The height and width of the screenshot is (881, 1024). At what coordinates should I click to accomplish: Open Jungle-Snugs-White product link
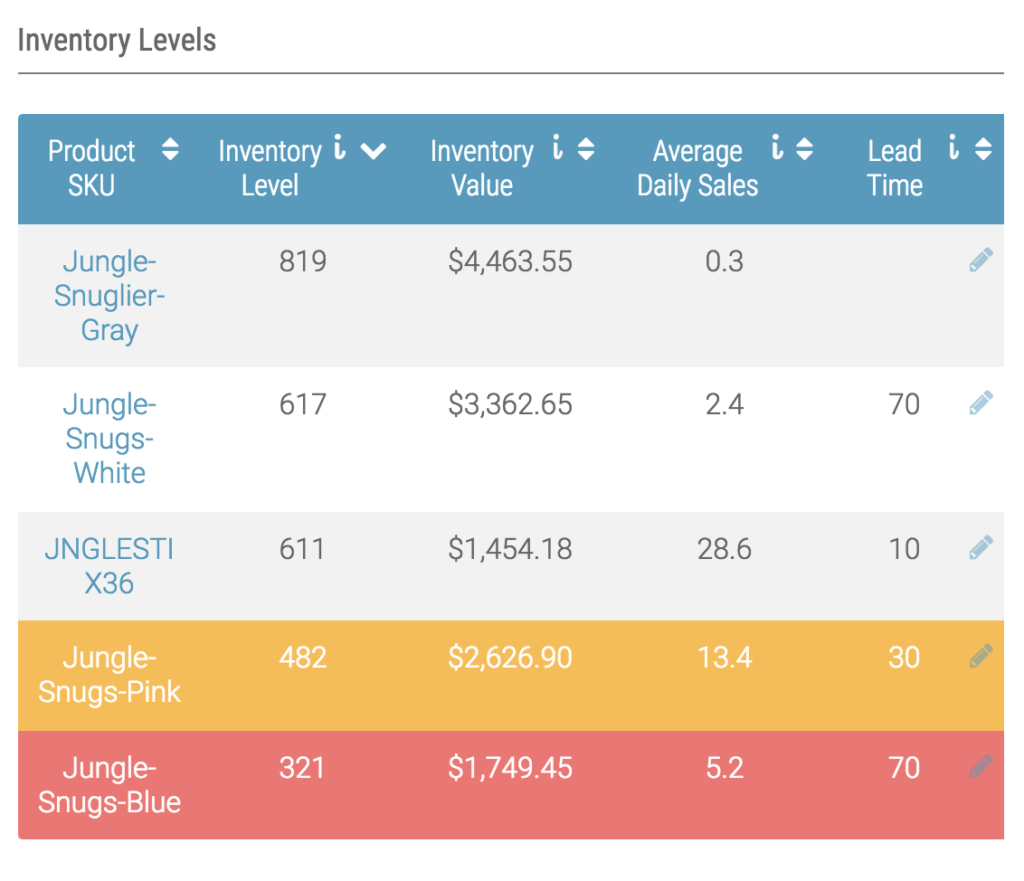pos(109,438)
